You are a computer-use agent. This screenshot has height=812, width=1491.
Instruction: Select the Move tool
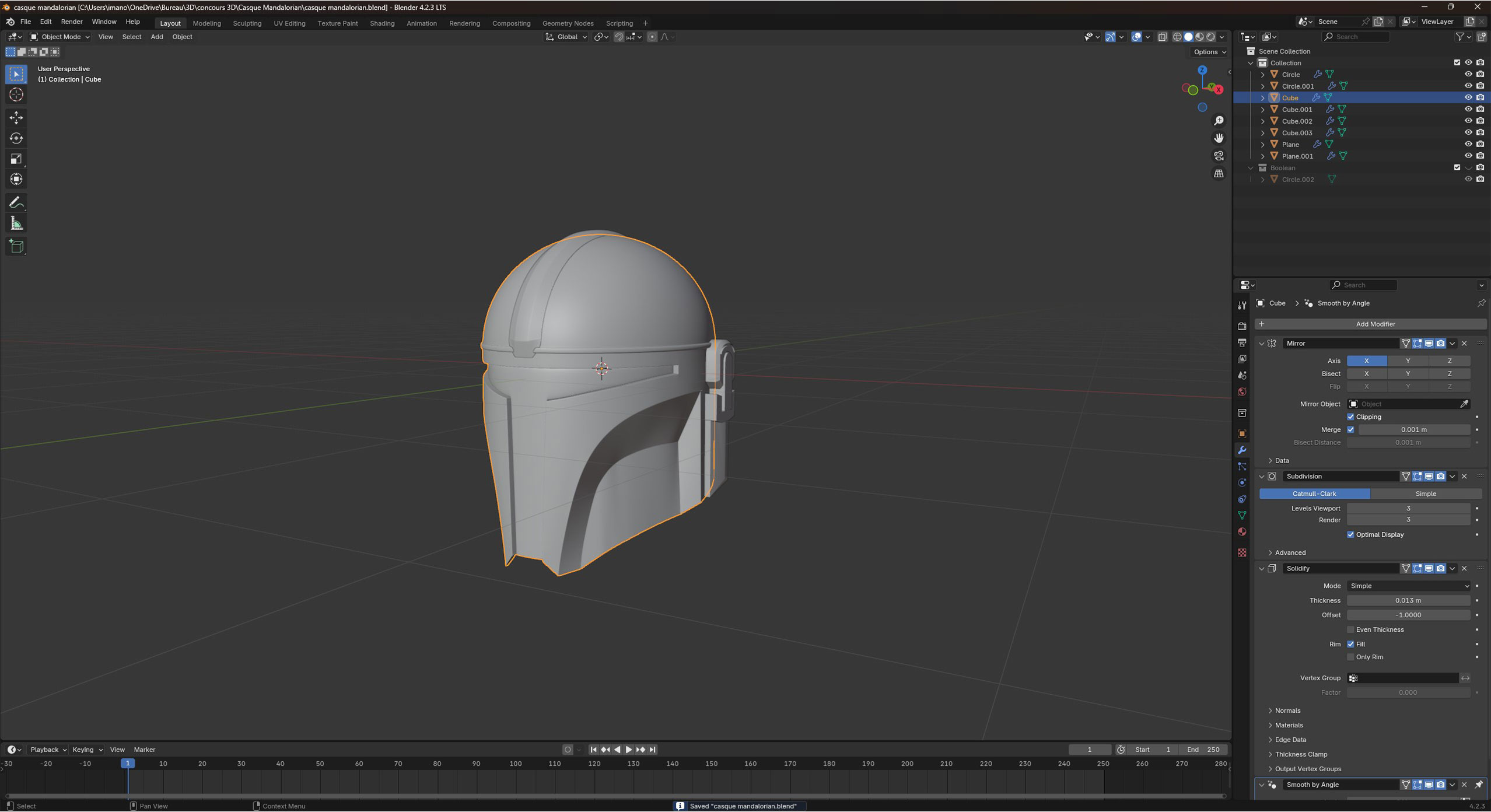(16, 118)
